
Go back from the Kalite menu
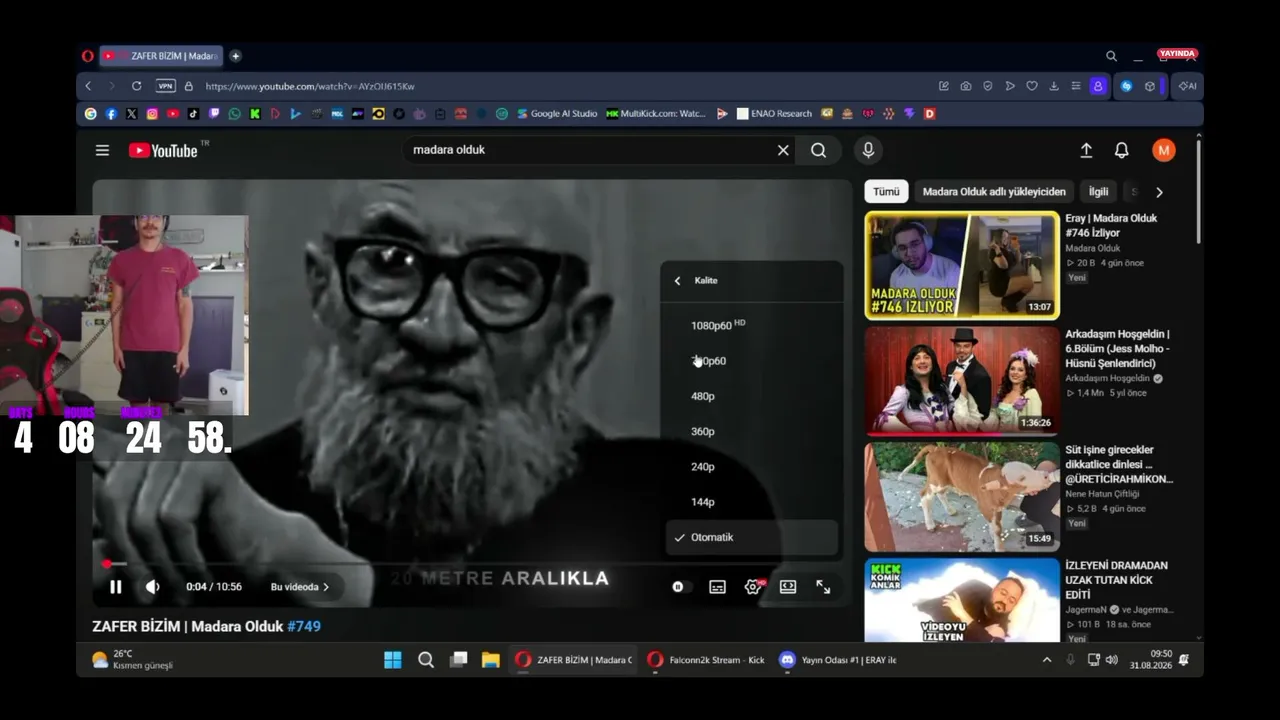(x=677, y=281)
